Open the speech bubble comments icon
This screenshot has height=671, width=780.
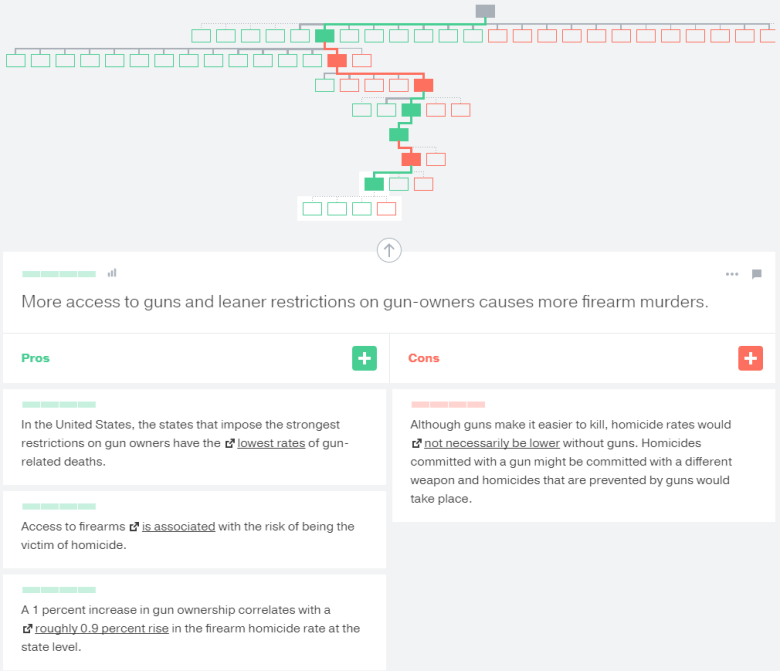click(x=756, y=274)
